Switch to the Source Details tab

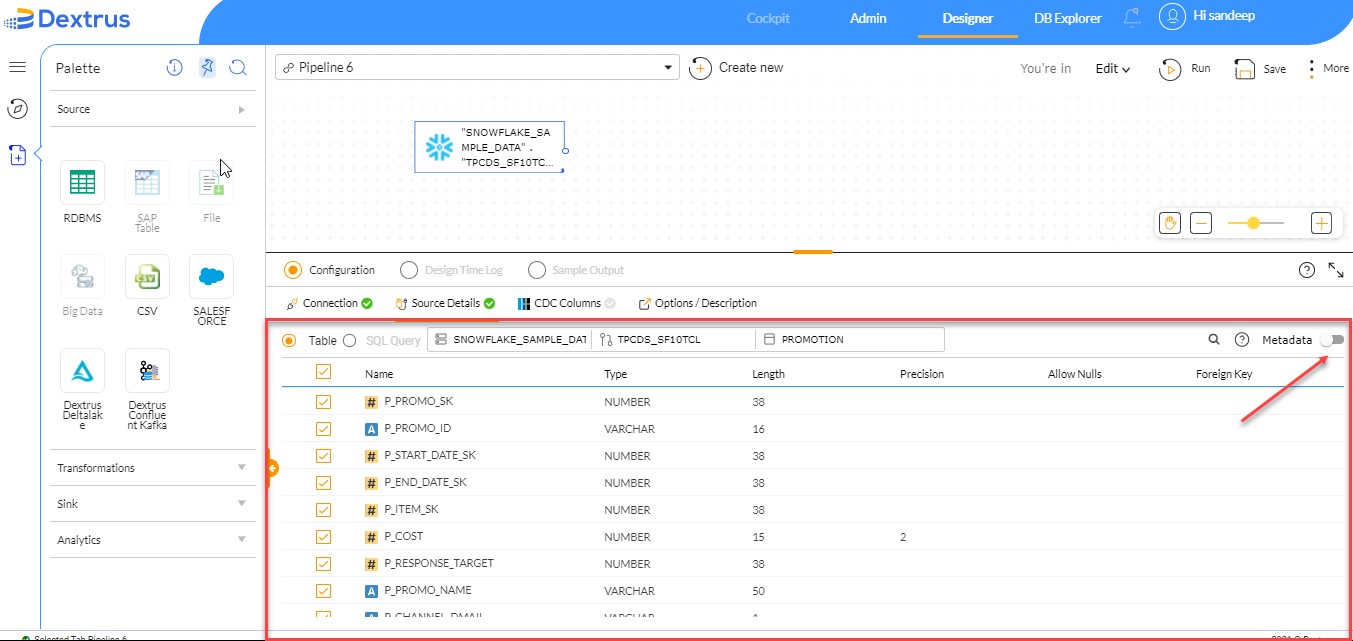tap(445, 303)
